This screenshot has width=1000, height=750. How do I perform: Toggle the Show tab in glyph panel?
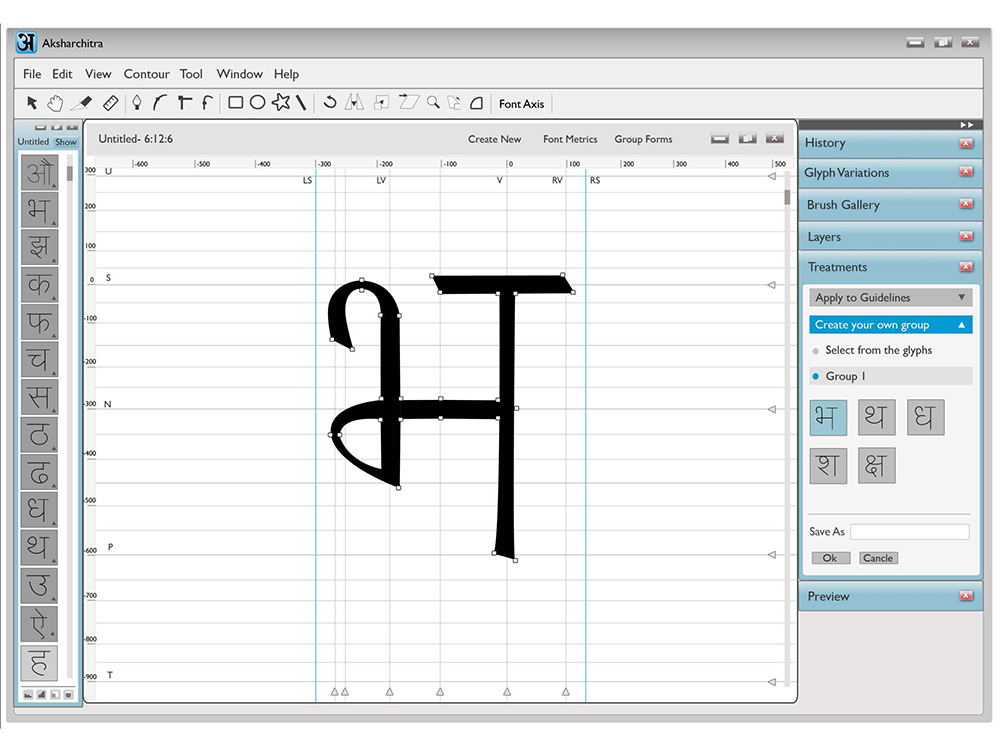coord(66,142)
